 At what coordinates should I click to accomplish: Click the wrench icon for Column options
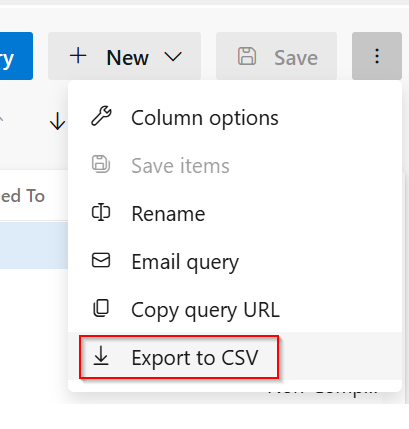[x=101, y=116]
